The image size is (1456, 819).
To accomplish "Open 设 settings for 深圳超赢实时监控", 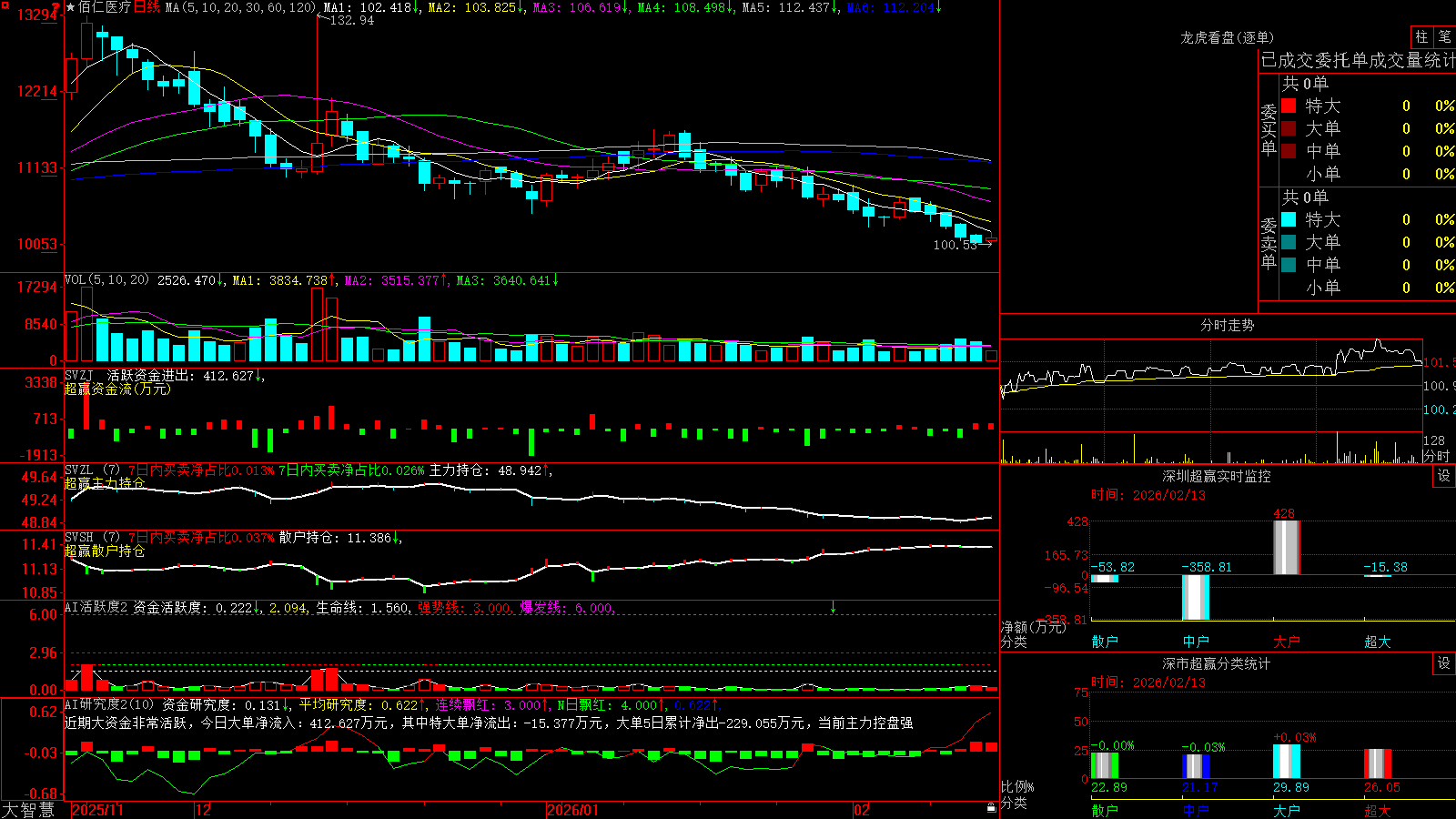I will 1444,476.
